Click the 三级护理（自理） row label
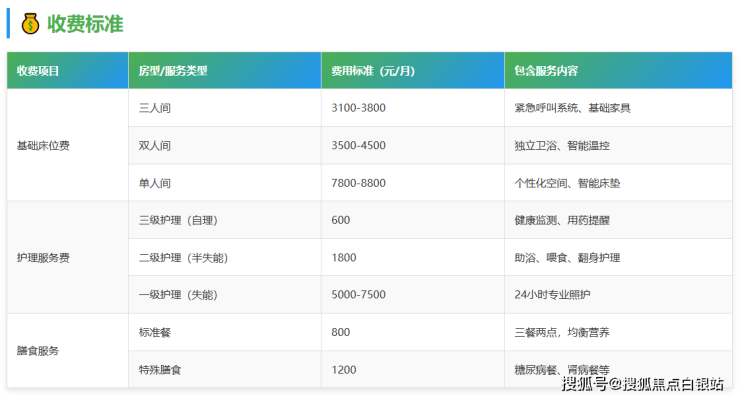 click(178, 220)
